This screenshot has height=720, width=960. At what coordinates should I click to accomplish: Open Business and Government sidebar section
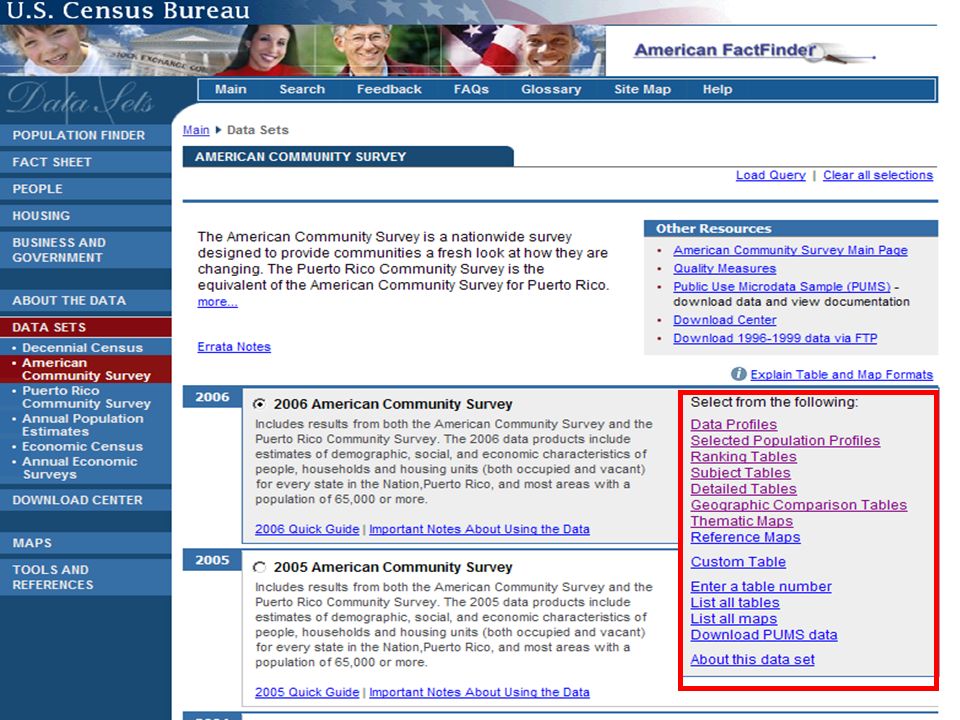(x=86, y=250)
